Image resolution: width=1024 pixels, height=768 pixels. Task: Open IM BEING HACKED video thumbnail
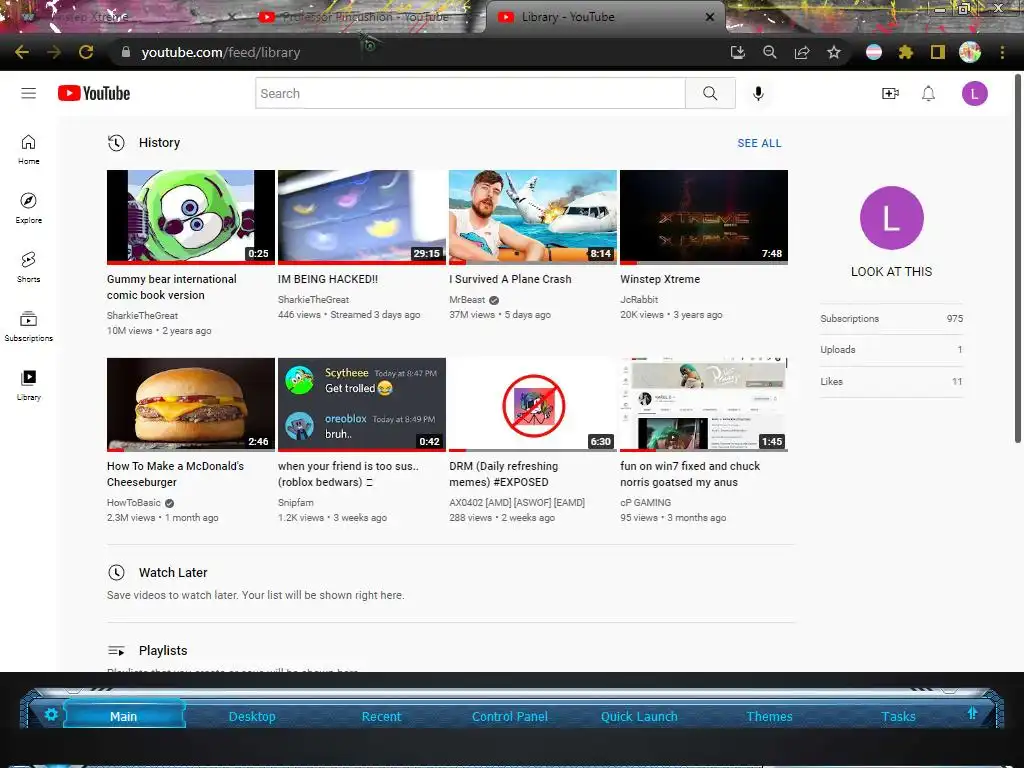pos(362,217)
